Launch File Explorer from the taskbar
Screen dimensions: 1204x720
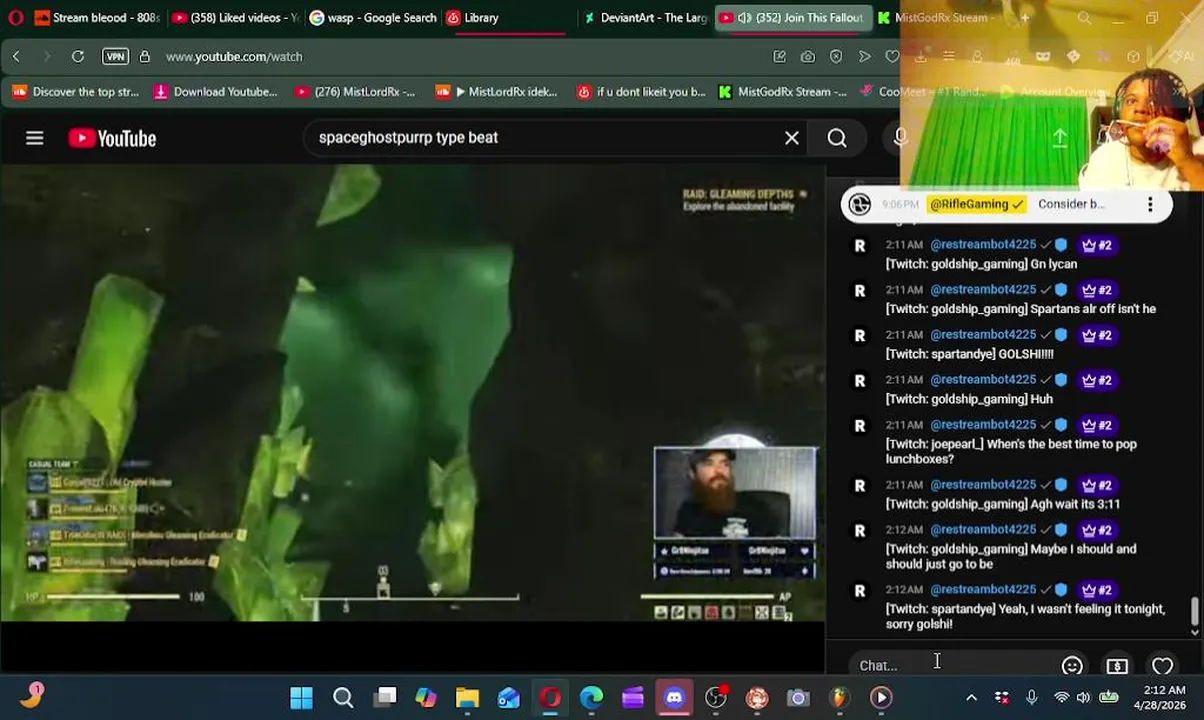(467, 698)
